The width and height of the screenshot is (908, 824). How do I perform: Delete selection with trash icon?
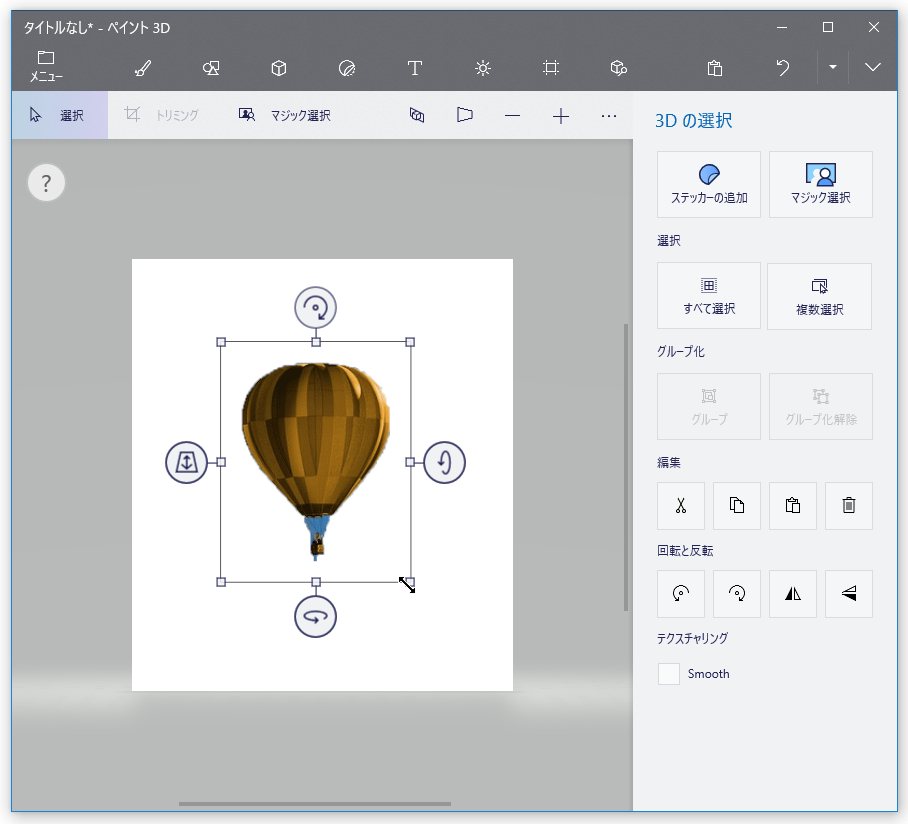point(849,506)
